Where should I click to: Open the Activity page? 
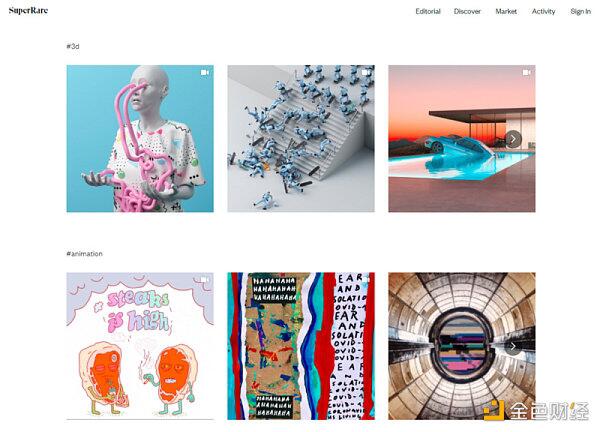[x=543, y=11]
